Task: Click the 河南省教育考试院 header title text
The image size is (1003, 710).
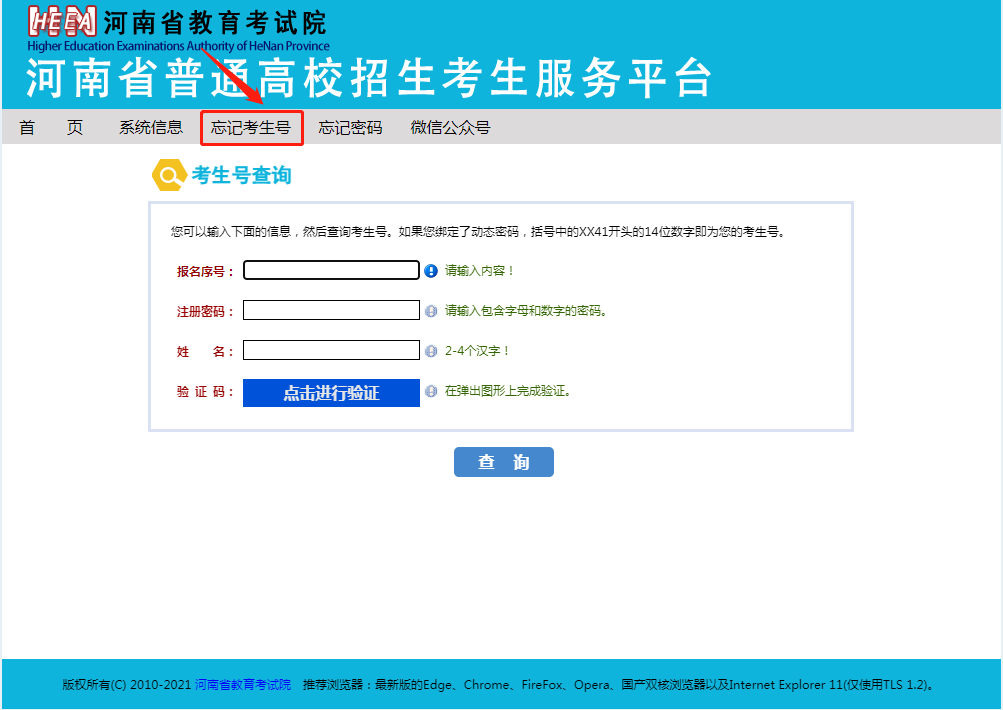Action: point(215,22)
